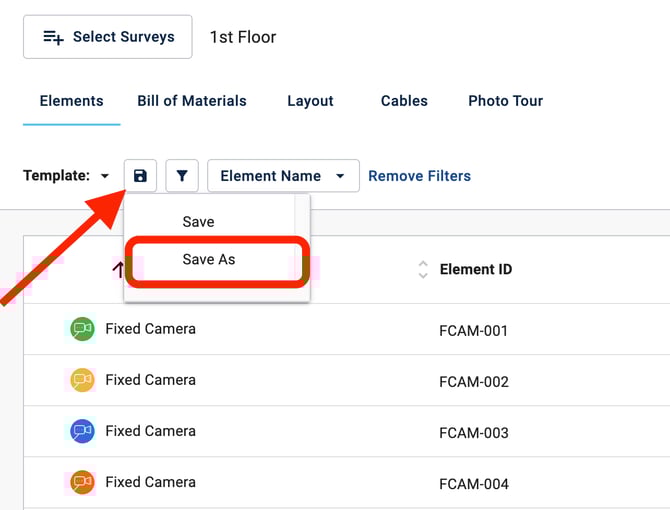This screenshot has width=670, height=510.
Task: Expand the Template dropdown arrow
Action: [x=105, y=177]
